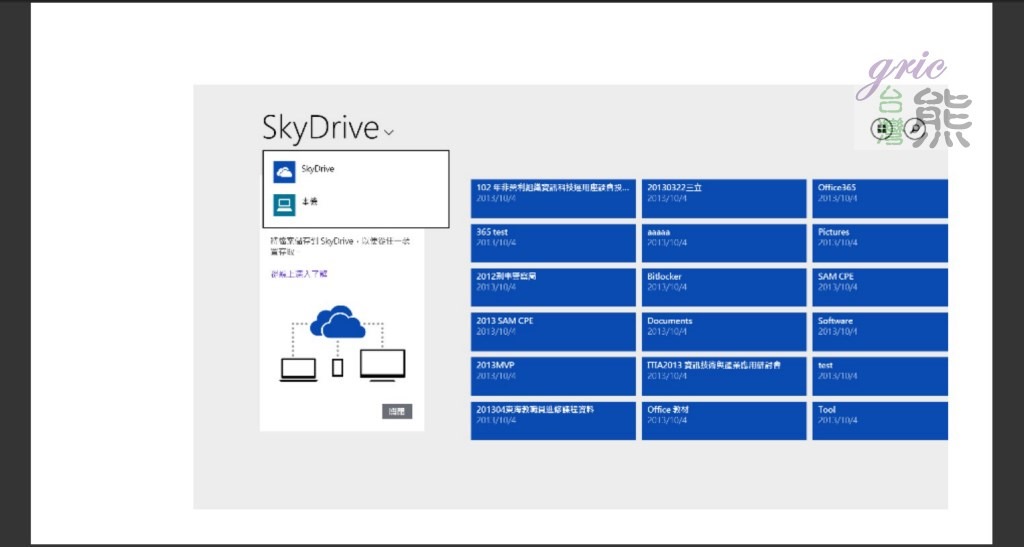Screen dimensions: 1024x547
Task: Choose SkyDrive in the location menu
Action: (356, 171)
